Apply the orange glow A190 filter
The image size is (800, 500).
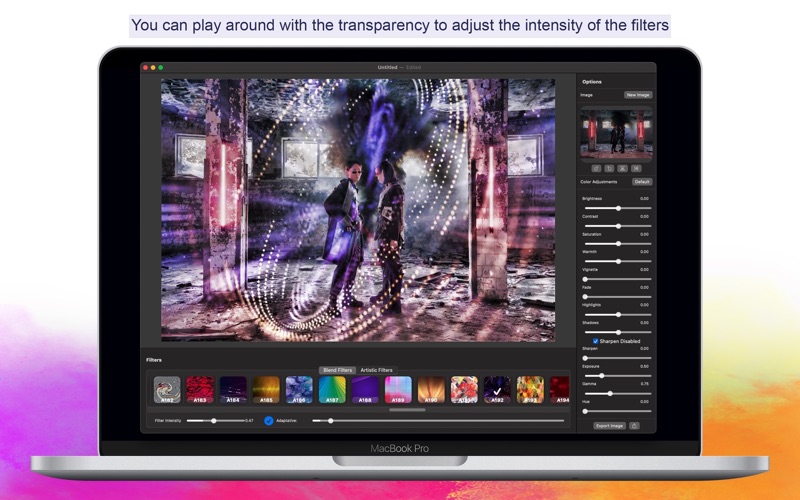coord(431,390)
